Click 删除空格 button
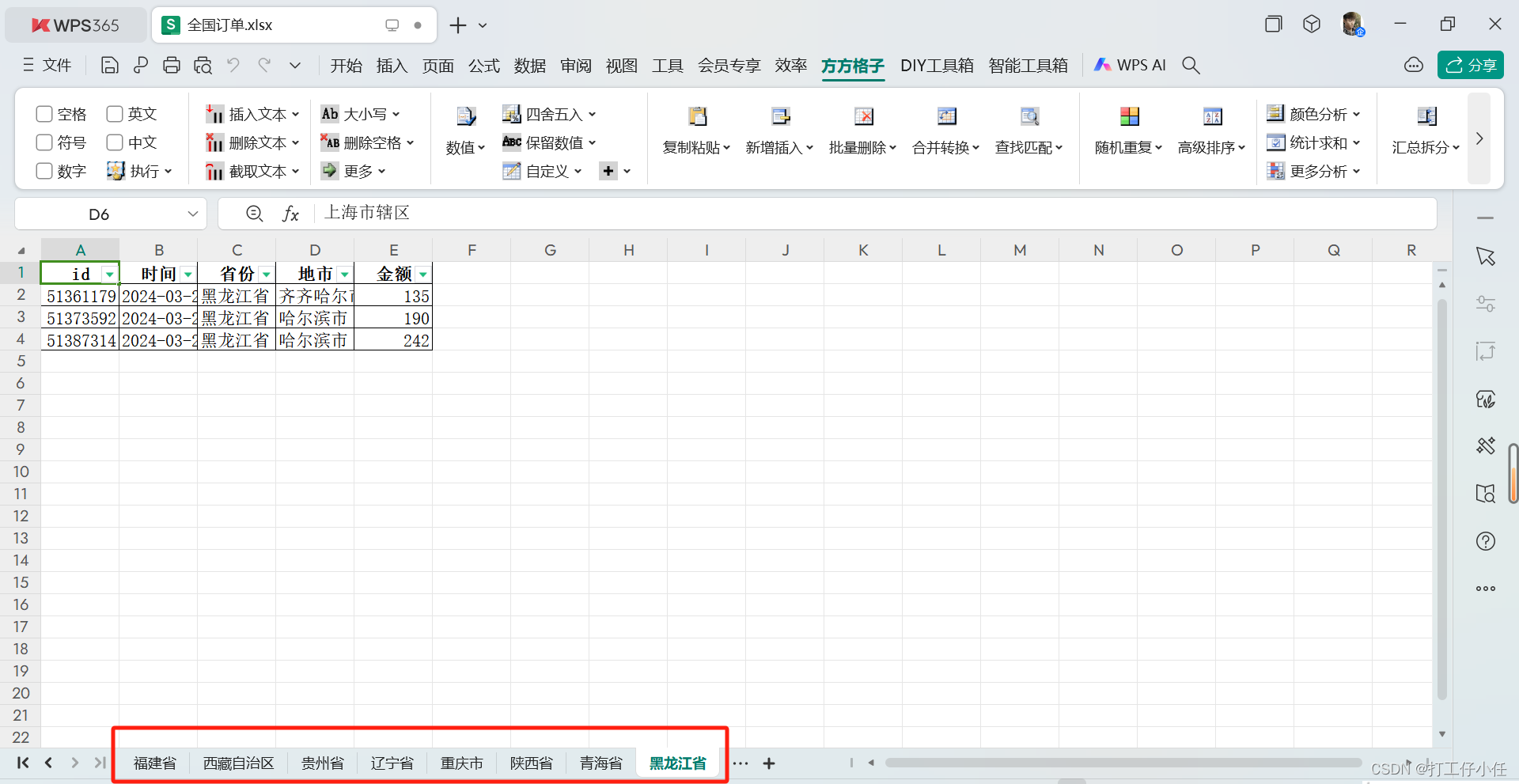This screenshot has width=1519, height=784. click(367, 143)
